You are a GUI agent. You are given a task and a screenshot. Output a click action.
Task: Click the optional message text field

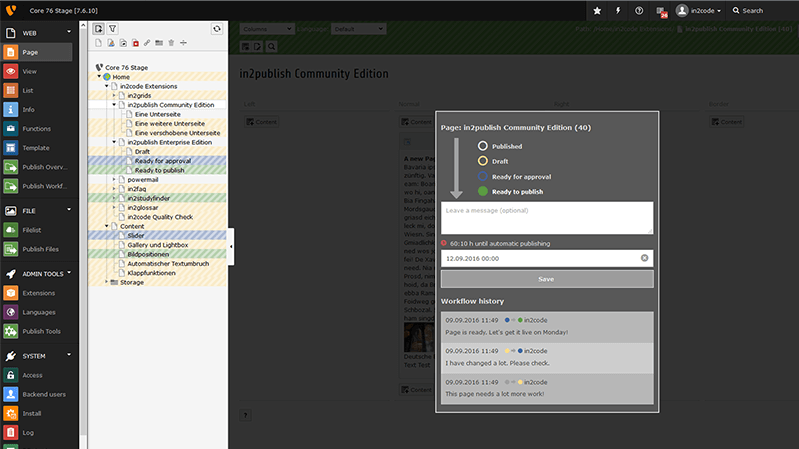[x=547, y=217]
